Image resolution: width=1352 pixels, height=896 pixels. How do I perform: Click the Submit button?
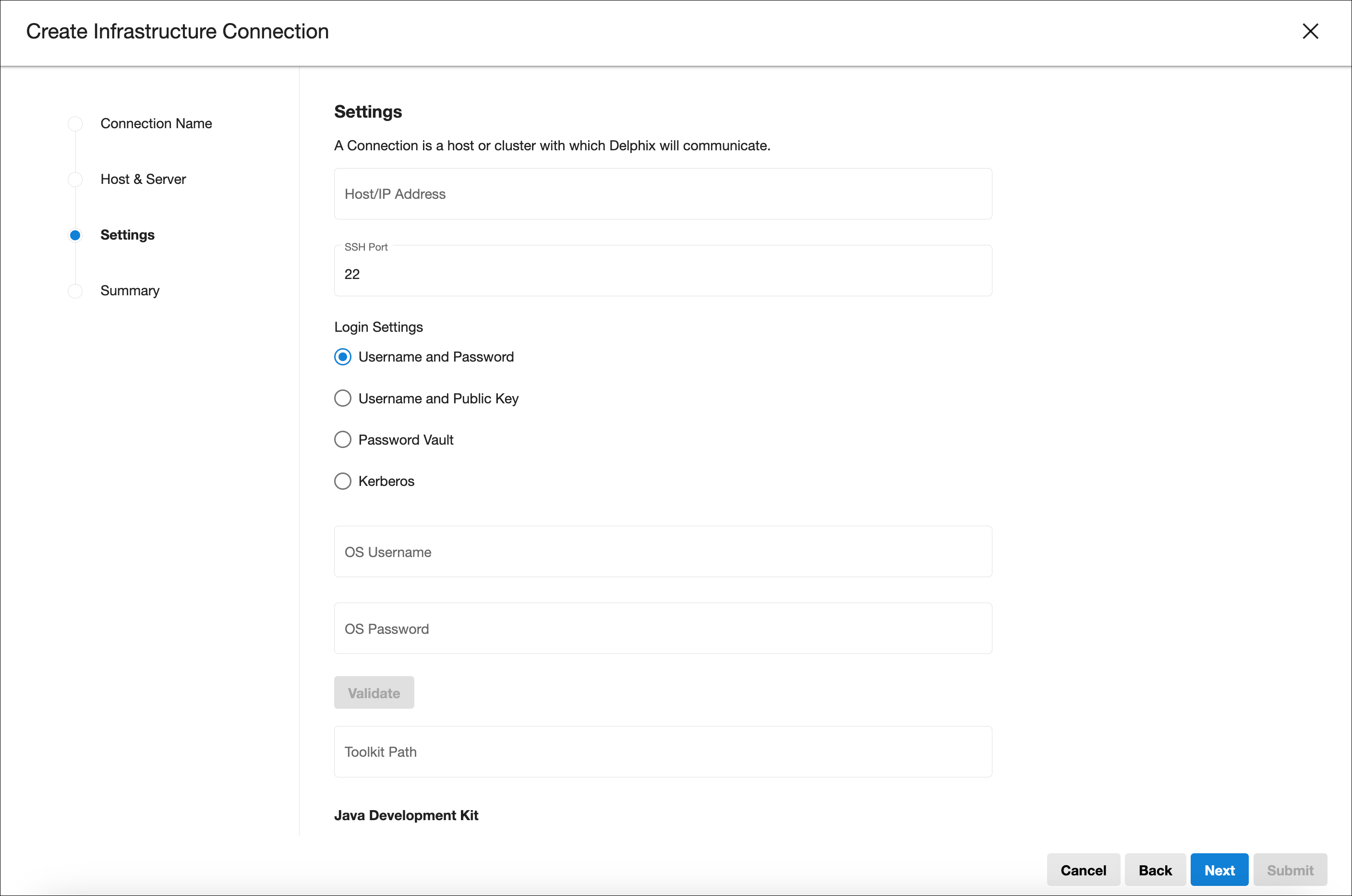coord(1290,870)
